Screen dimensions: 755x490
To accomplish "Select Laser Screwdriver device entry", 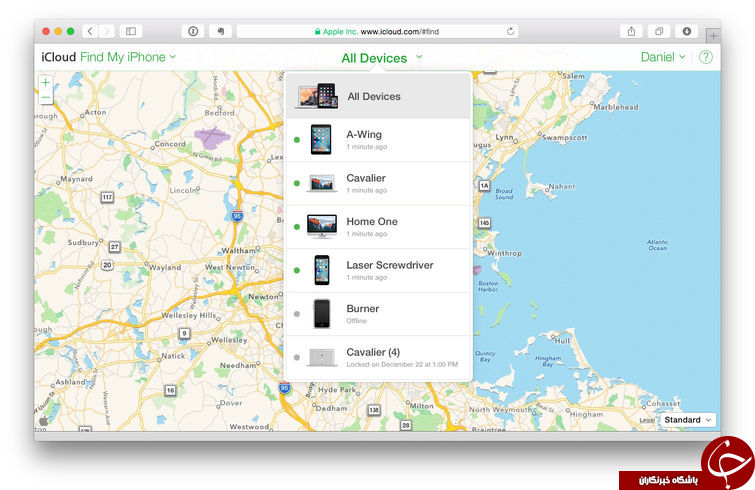I will [x=378, y=271].
